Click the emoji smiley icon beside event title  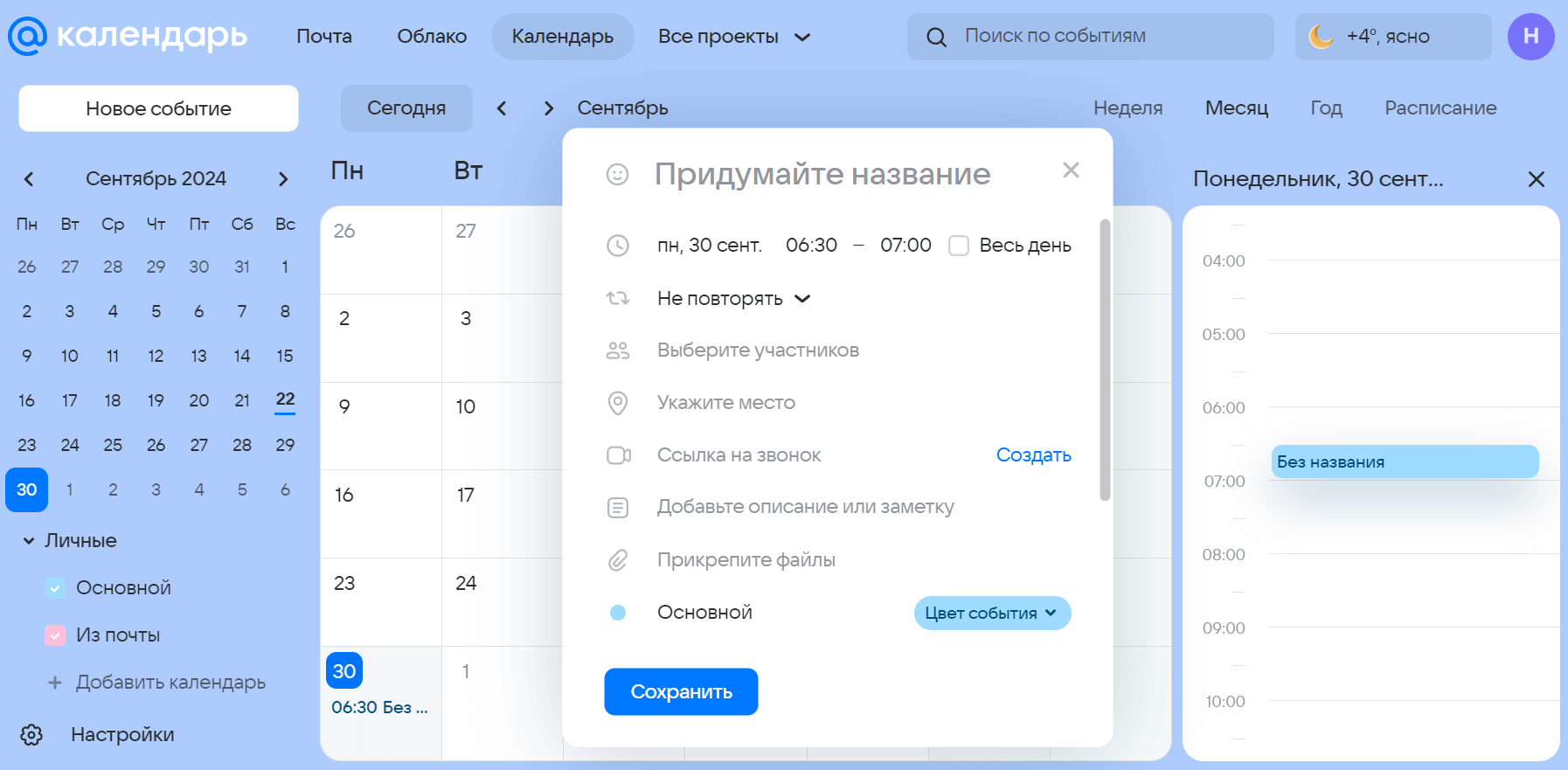coord(617,175)
